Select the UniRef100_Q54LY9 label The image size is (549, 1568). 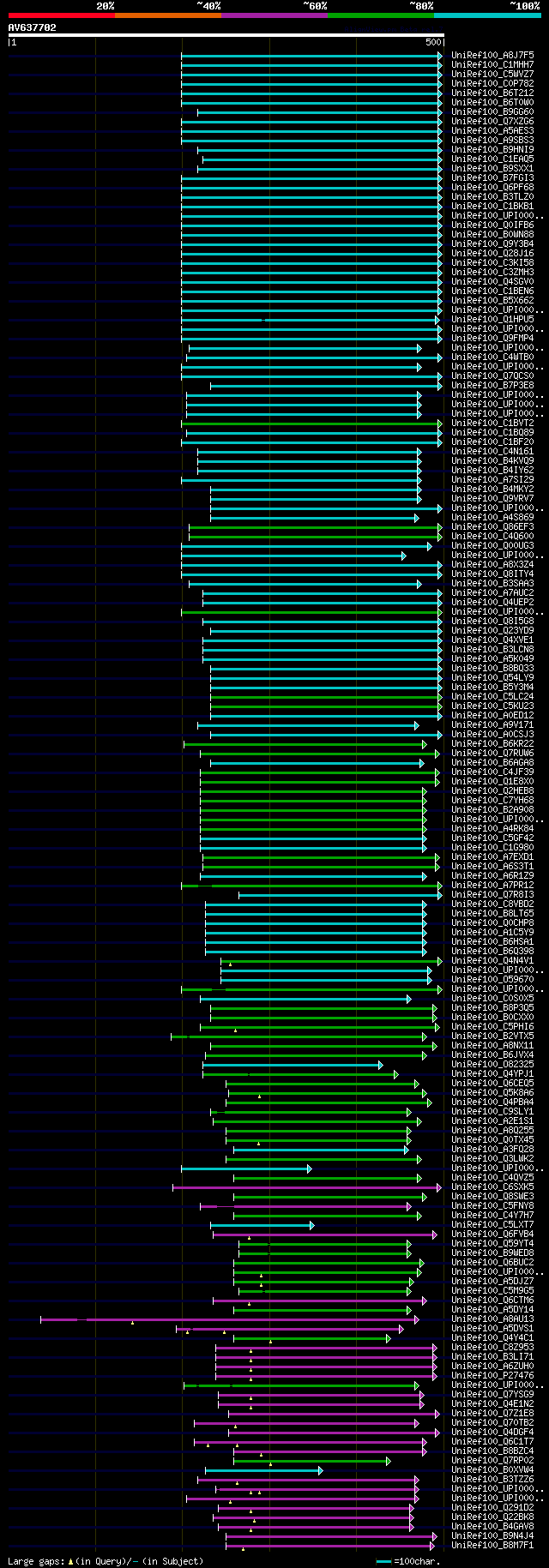click(492, 677)
